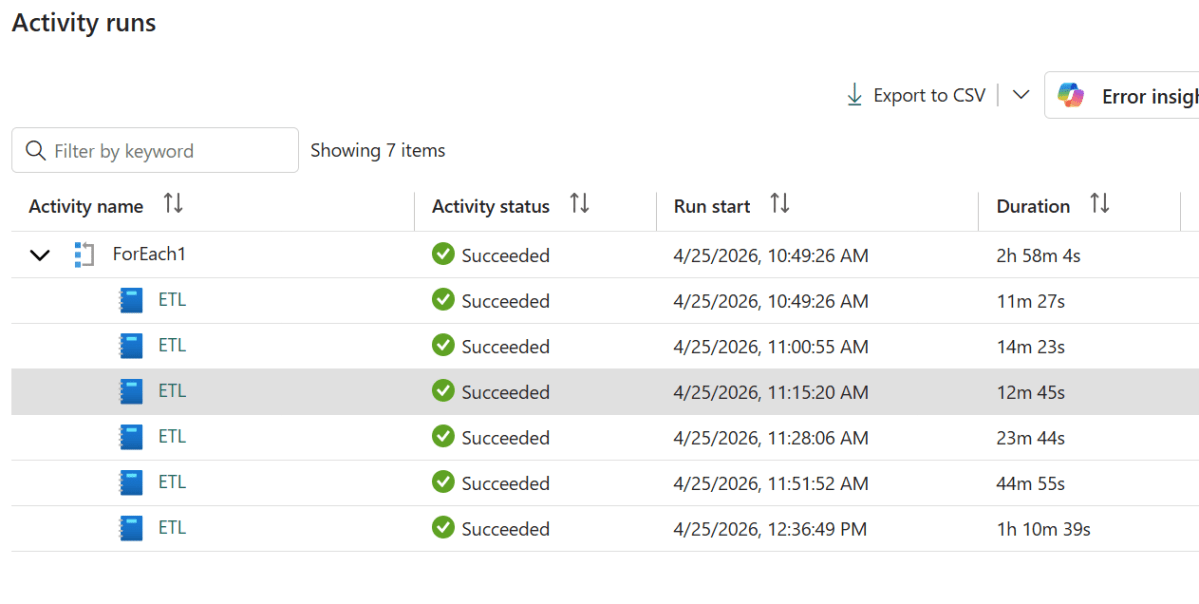Click the magnifier icon in the filter box
This screenshot has width=1199, height=604.
pyautogui.click(x=36, y=149)
